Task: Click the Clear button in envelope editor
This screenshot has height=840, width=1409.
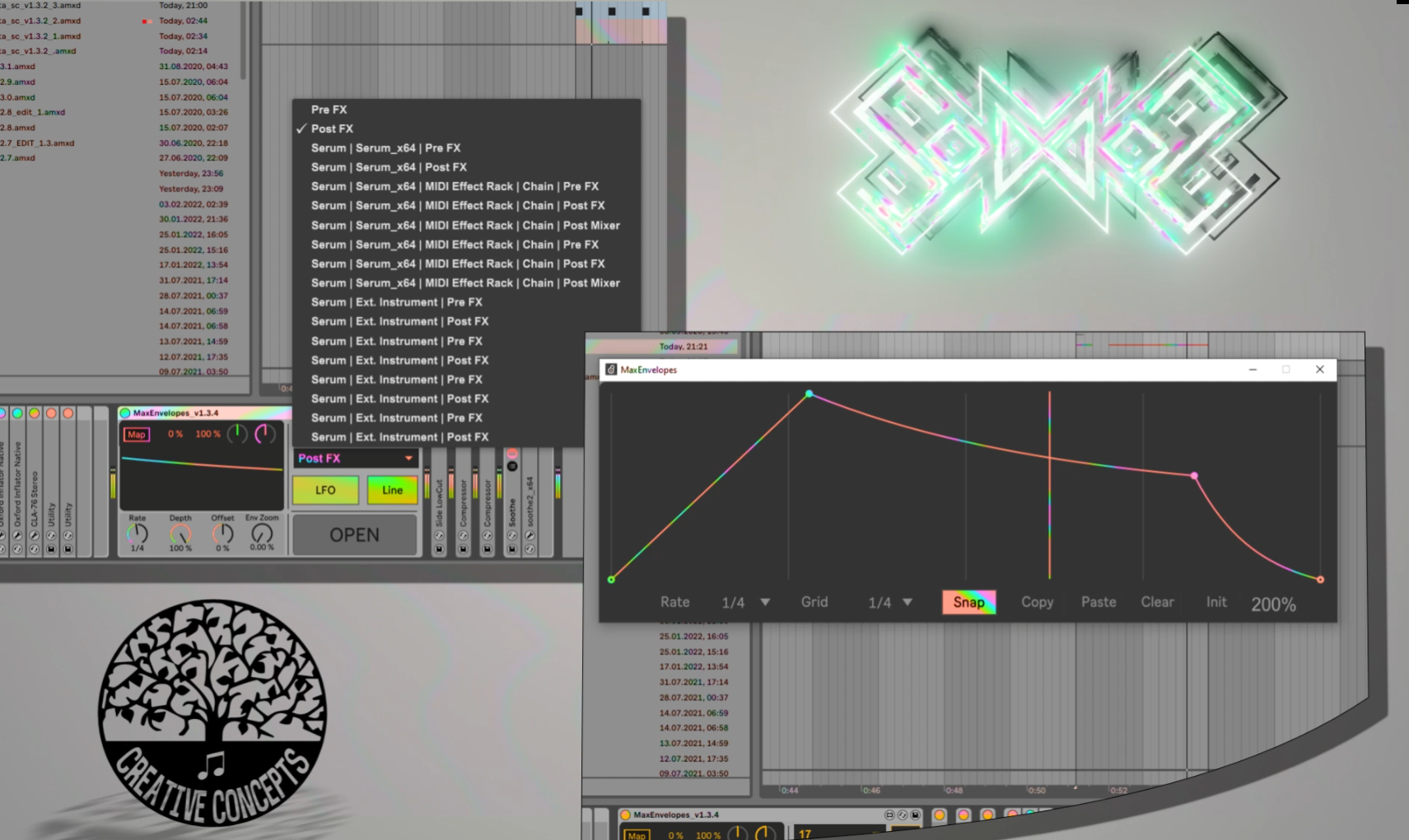Action: click(x=1157, y=602)
